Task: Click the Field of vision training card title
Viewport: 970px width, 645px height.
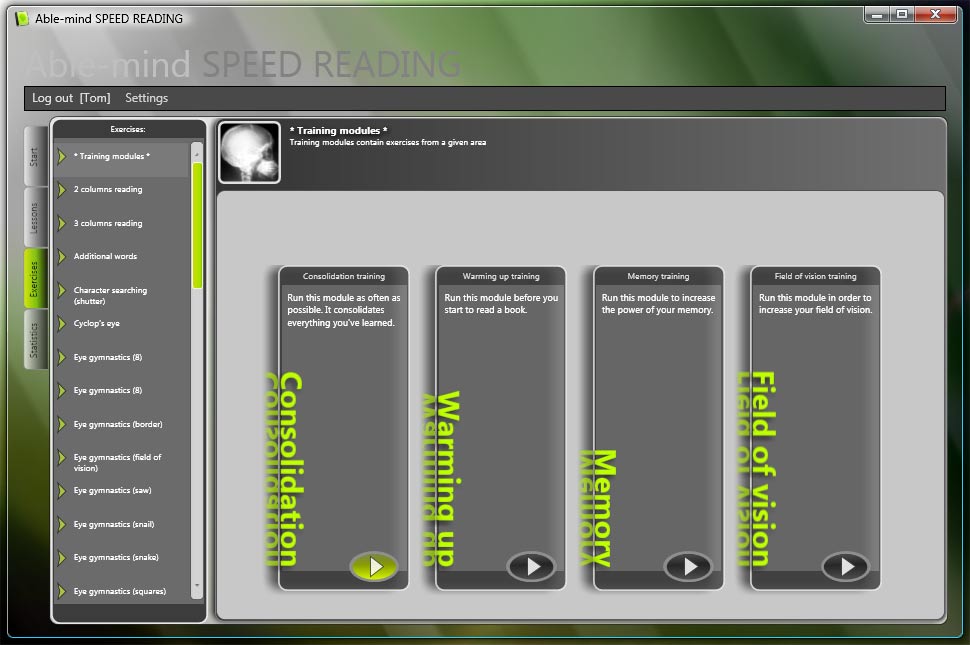Action: (x=815, y=276)
